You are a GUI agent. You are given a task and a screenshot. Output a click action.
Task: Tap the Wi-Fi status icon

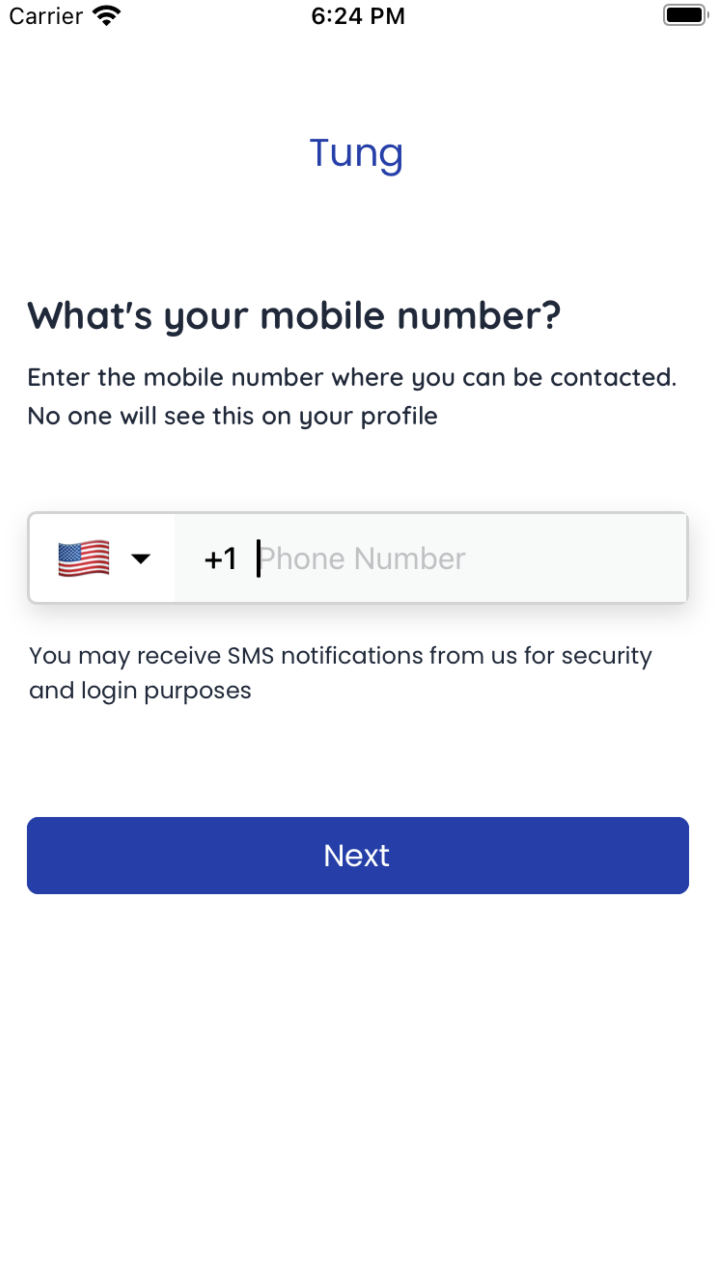[106, 16]
